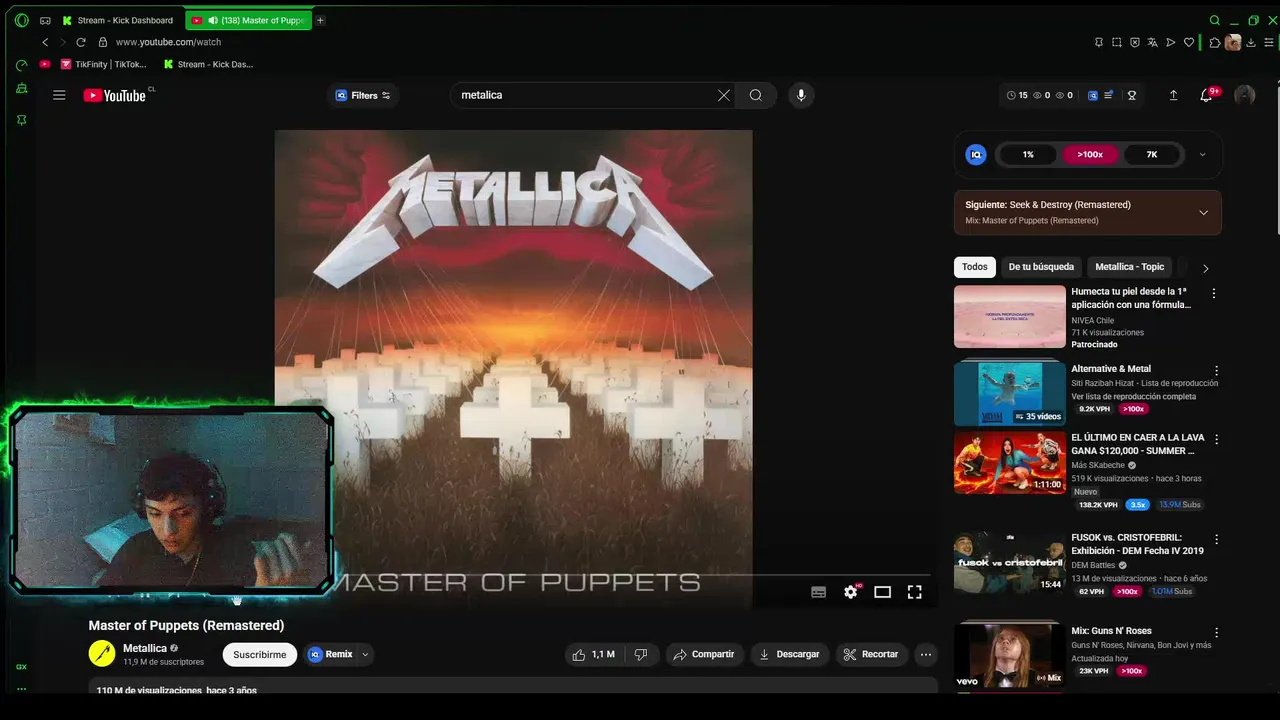The width and height of the screenshot is (1280, 720).
Task: Click Ver lista de reproducción completa
Action: pyautogui.click(x=1134, y=396)
